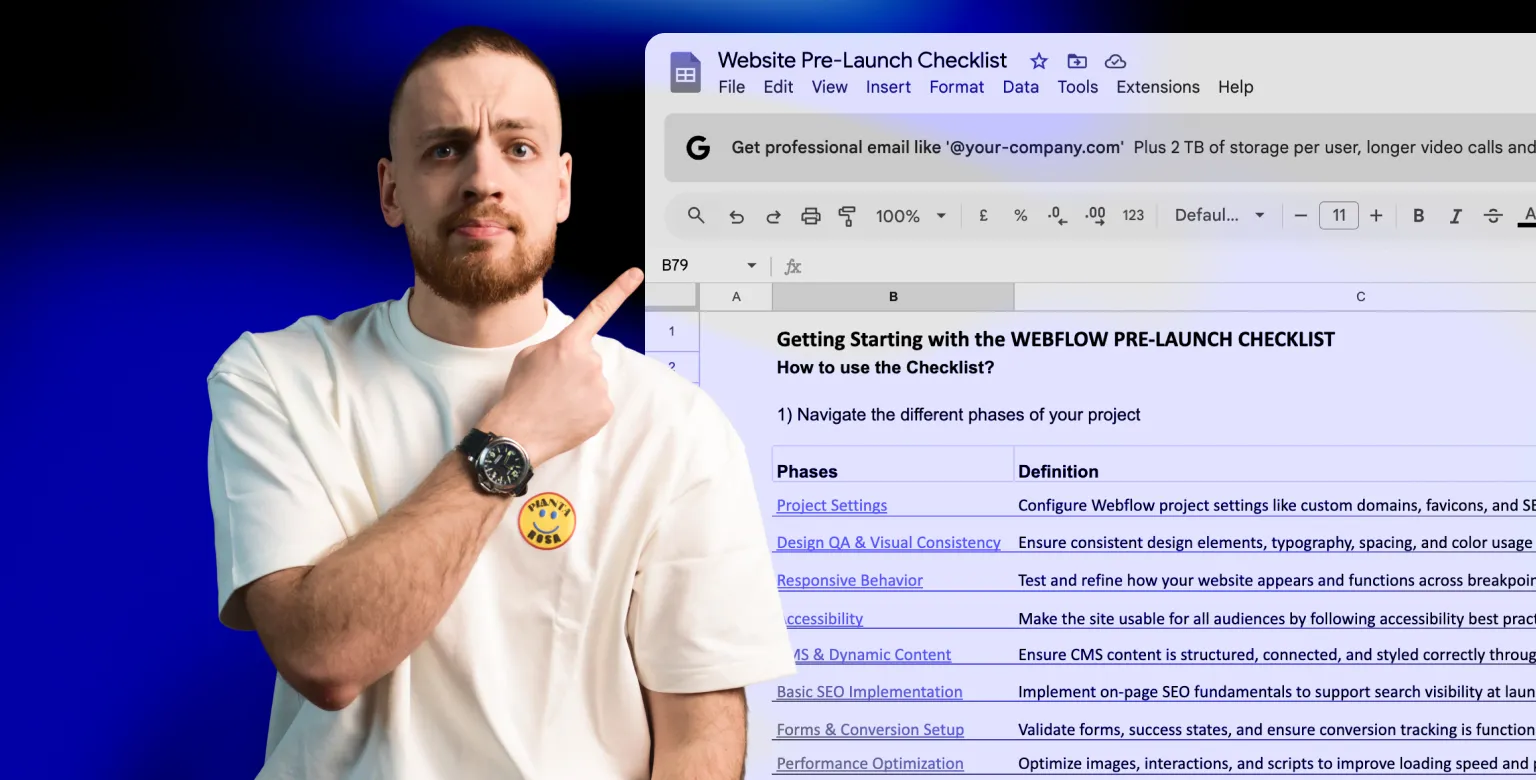Open the Edit menu
Screen dimensions: 1536x780
pyautogui.click(x=778, y=87)
